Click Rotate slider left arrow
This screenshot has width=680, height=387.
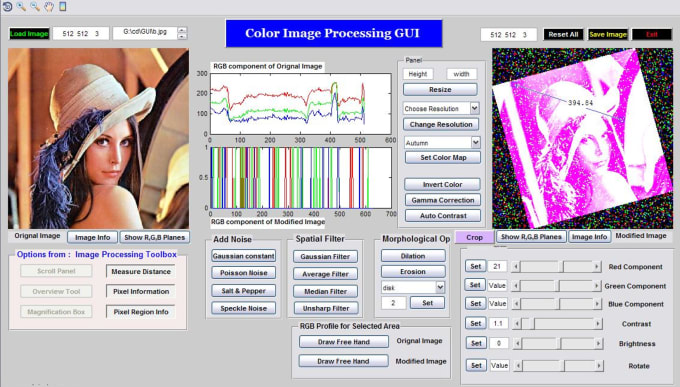click(x=518, y=366)
